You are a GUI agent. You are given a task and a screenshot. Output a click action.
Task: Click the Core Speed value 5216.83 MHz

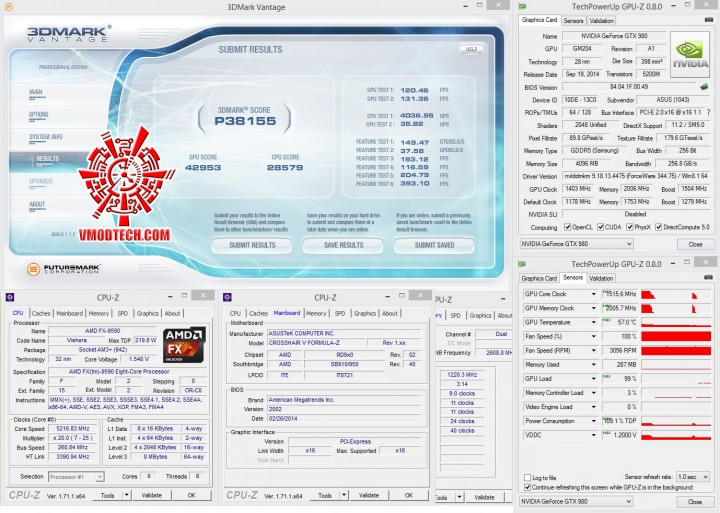tap(72, 428)
